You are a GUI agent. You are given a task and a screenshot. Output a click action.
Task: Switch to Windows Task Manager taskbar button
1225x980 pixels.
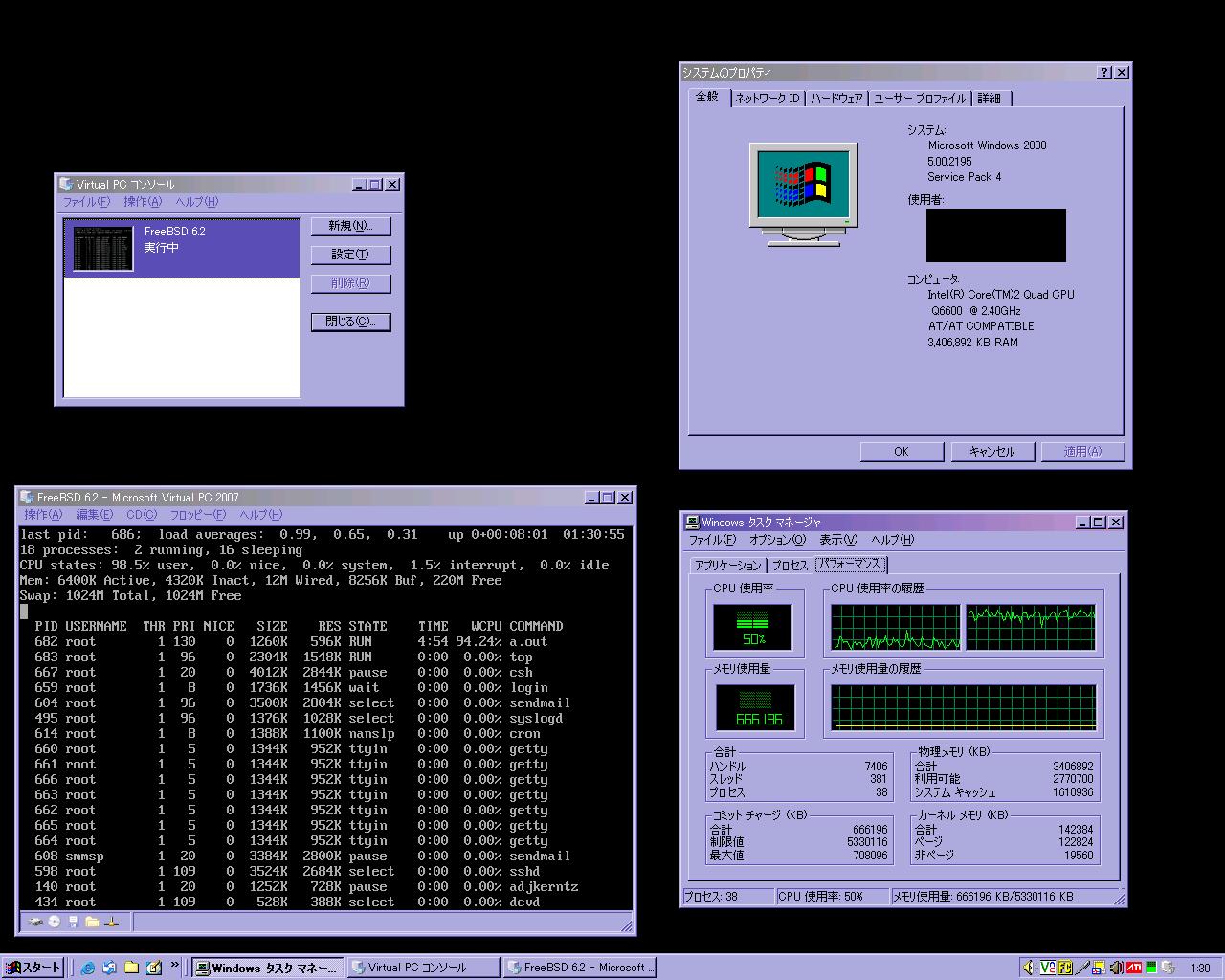point(267,968)
